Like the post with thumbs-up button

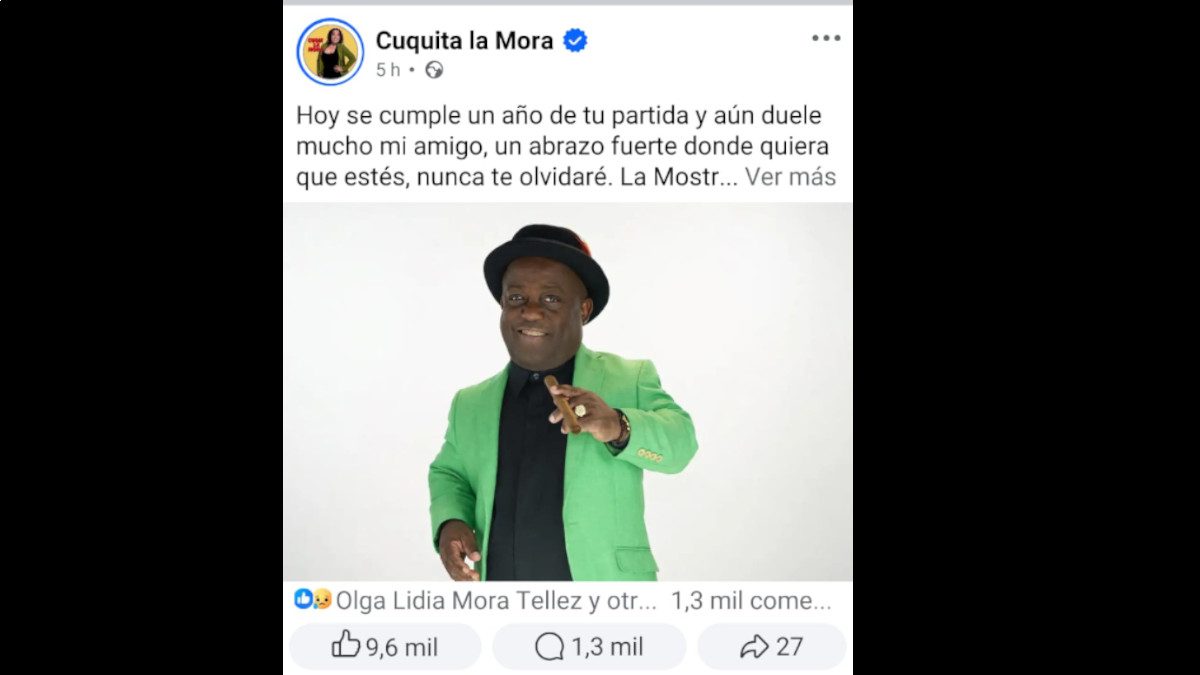pos(385,647)
